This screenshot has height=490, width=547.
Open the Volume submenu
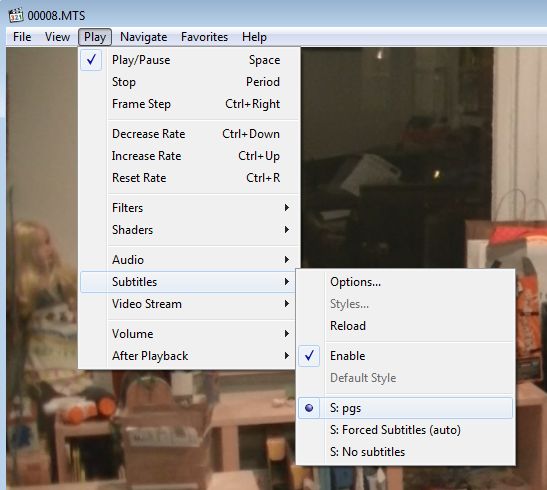(x=189, y=333)
